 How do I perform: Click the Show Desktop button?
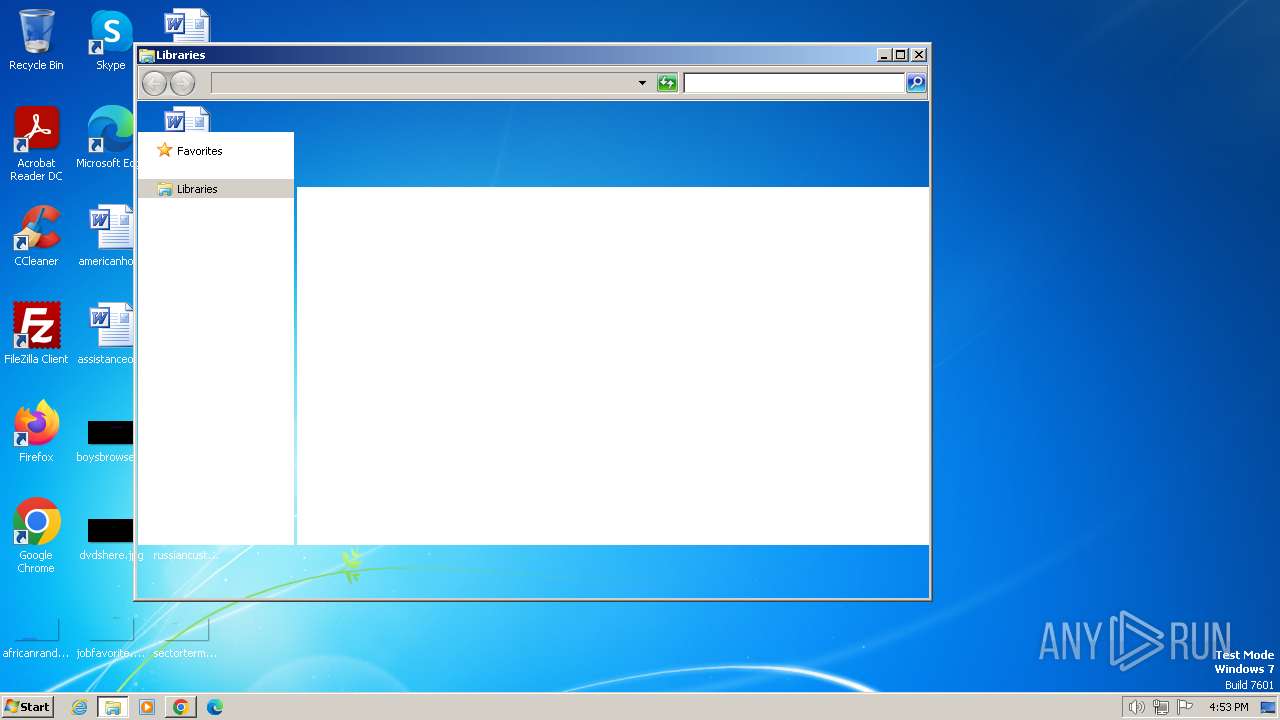(1269, 707)
